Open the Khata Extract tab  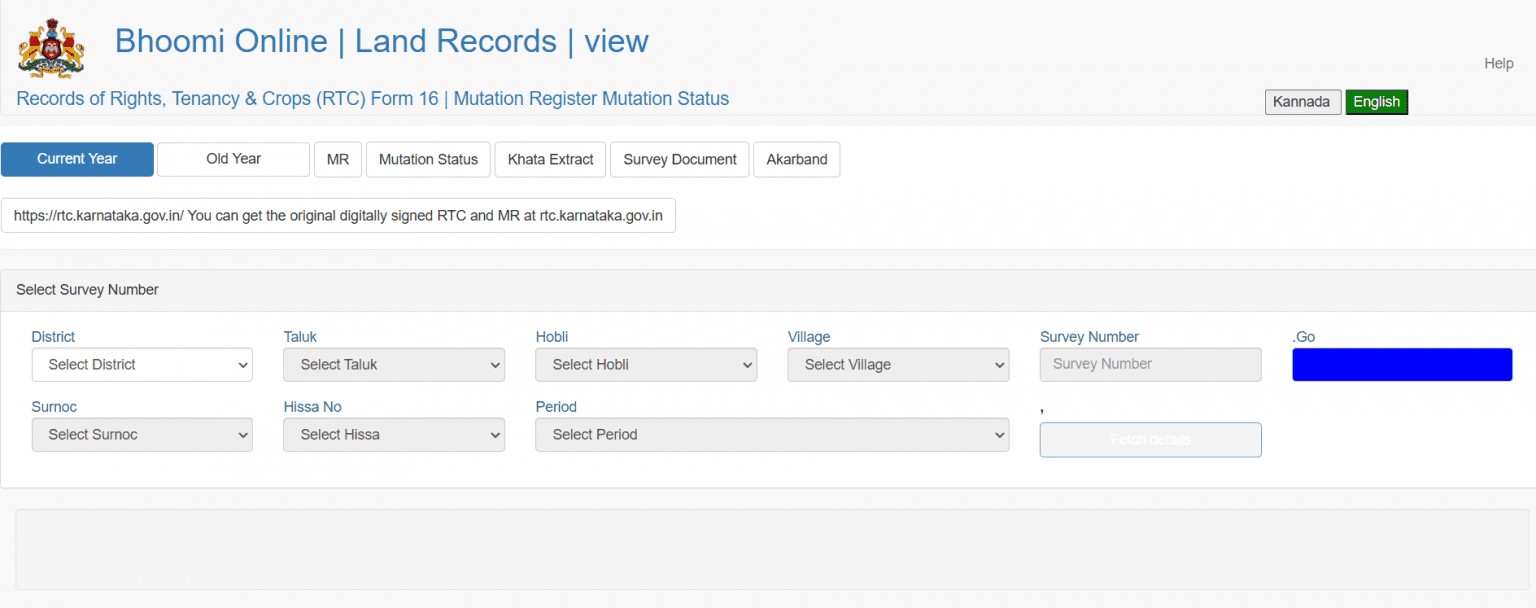[x=550, y=160]
